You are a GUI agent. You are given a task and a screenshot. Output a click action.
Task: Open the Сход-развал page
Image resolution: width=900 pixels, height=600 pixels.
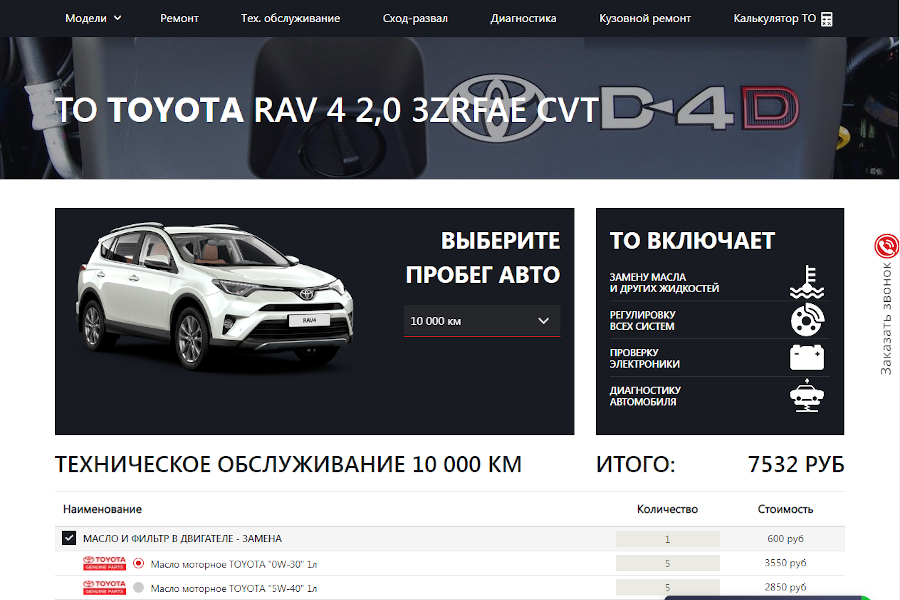click(x=415, y=18)
